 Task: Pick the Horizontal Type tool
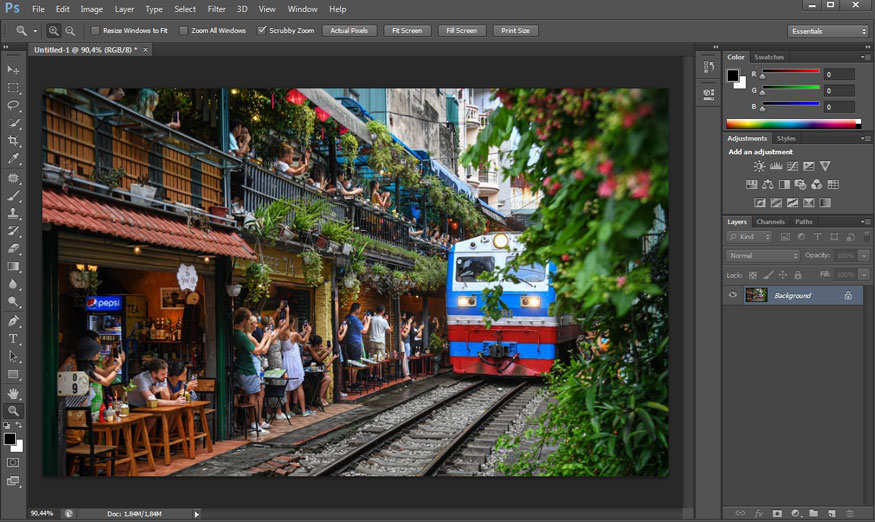[14, 339]
